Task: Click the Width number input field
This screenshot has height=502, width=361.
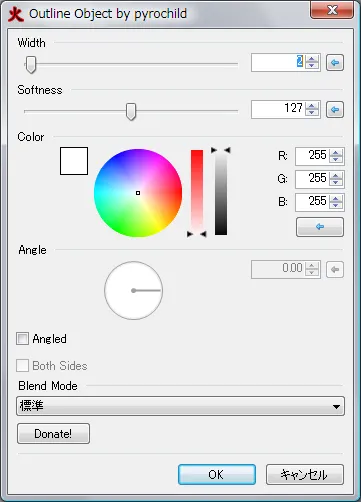Action: point(278,62)
